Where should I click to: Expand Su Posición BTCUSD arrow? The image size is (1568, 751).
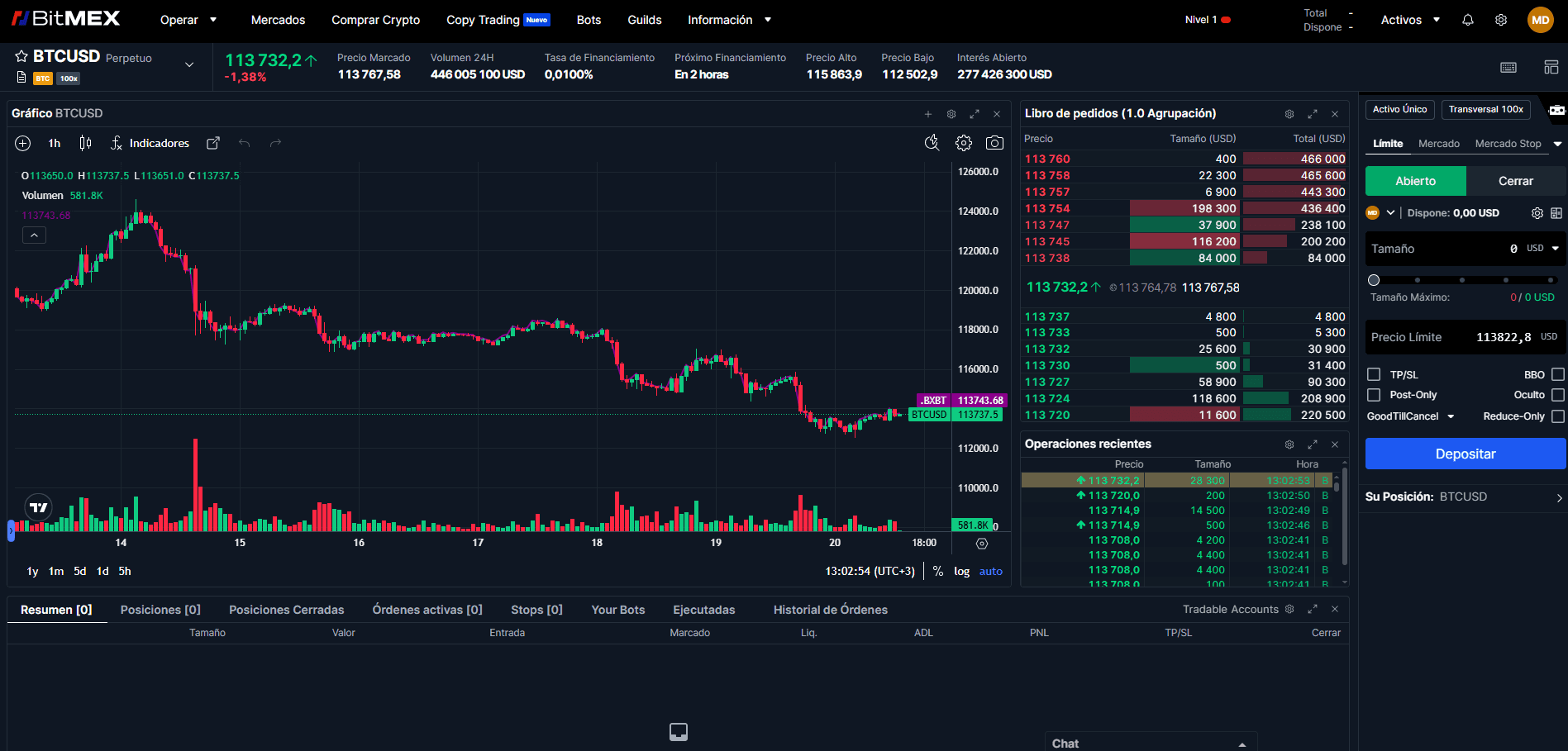(1559, 497)
